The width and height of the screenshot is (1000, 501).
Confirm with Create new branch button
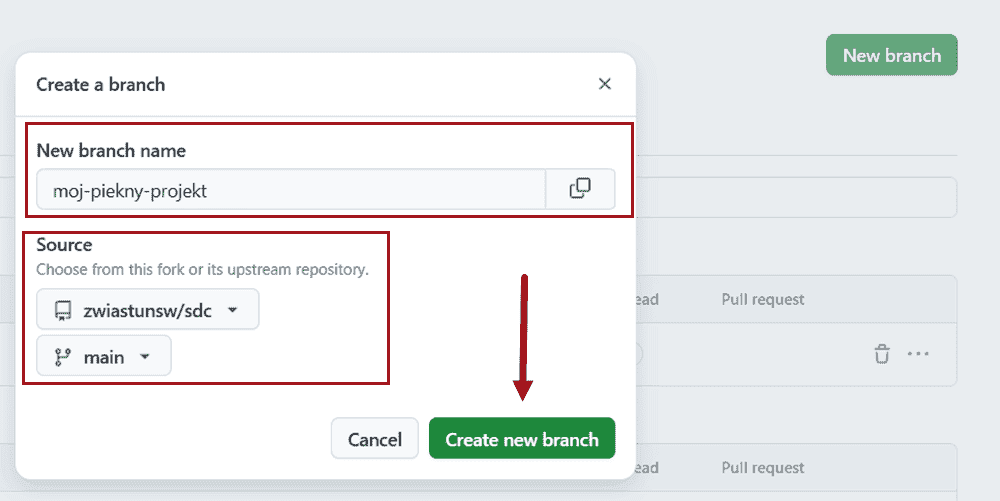point(522,439)
